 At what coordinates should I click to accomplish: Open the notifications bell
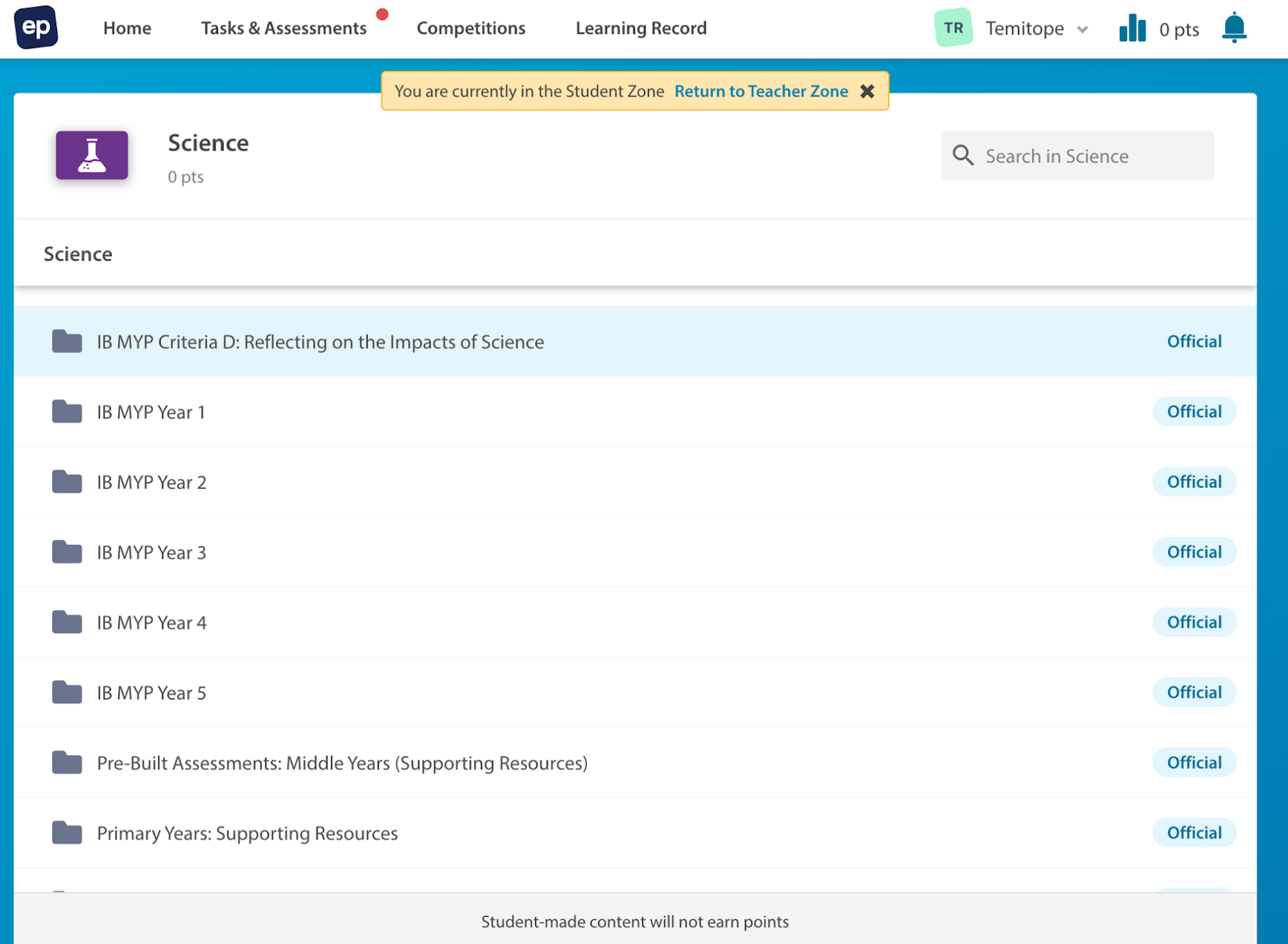click(1233, 28)
